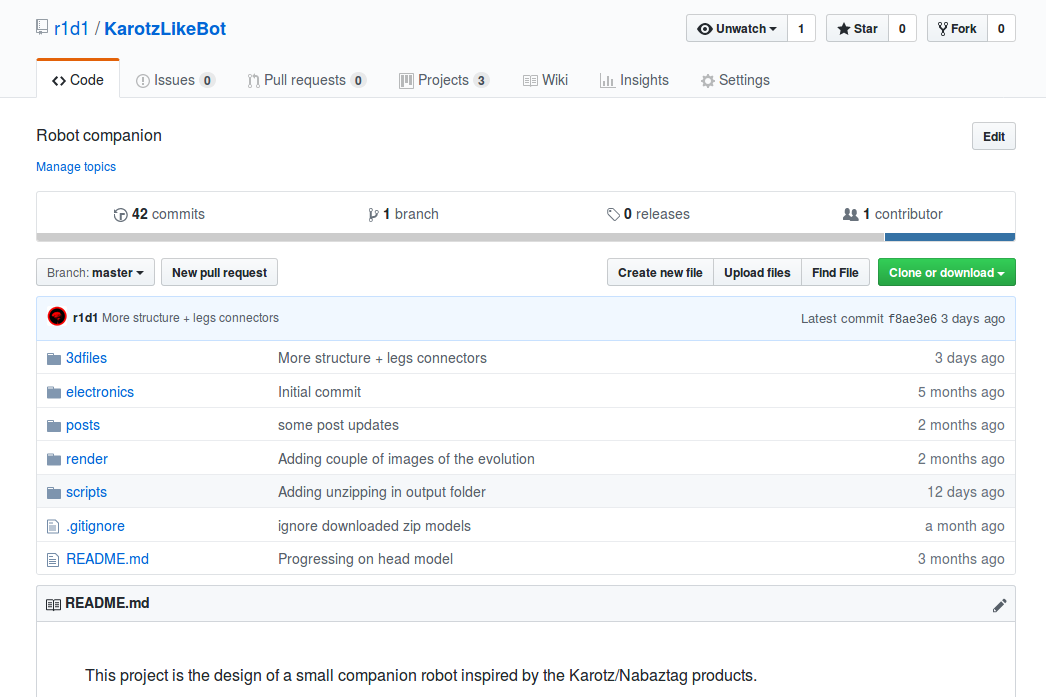The image size is (1046, 697).
Task: Click the Find File button
Action: [x=835, y=272]
